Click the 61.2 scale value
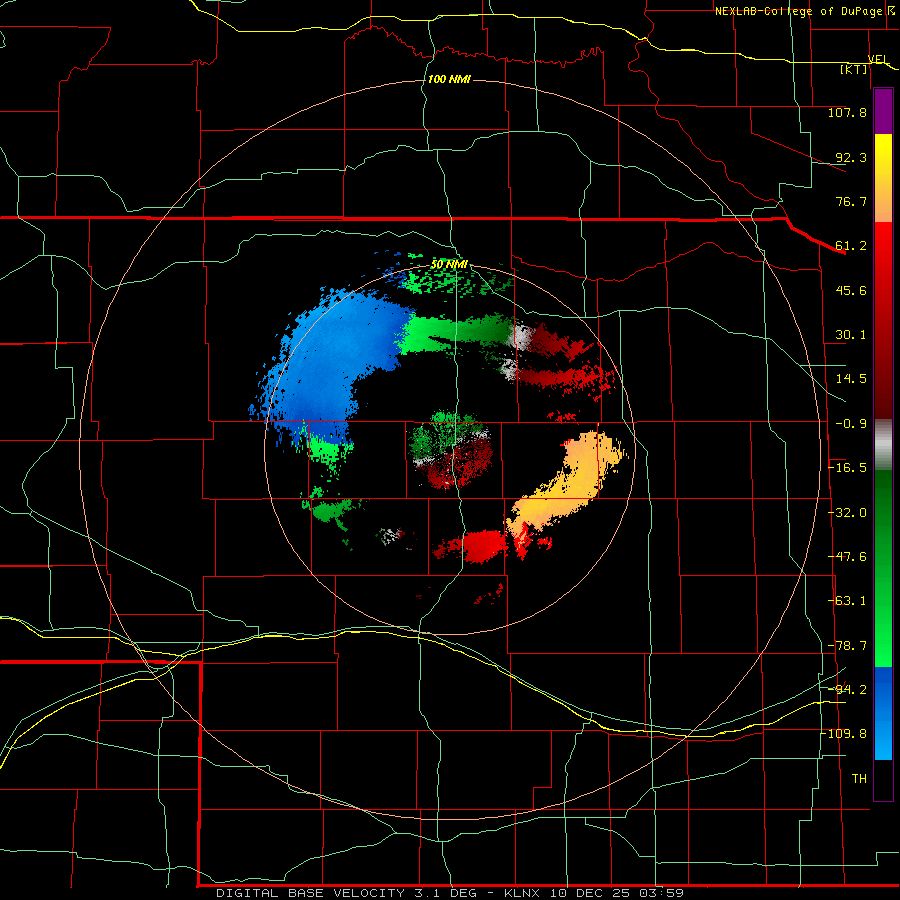 (851, 246)
